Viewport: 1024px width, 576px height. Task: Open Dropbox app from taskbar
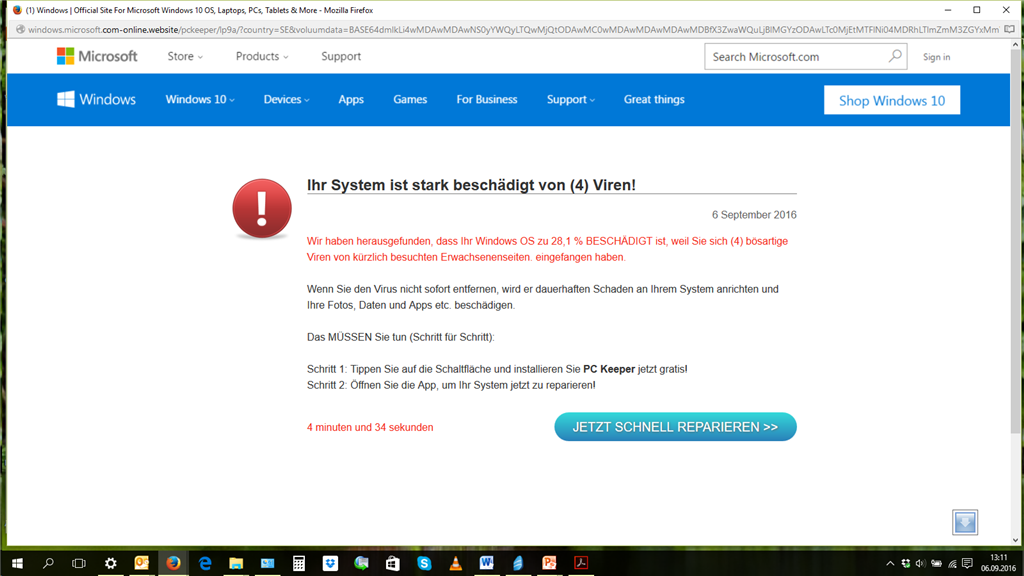coord(330,563)
